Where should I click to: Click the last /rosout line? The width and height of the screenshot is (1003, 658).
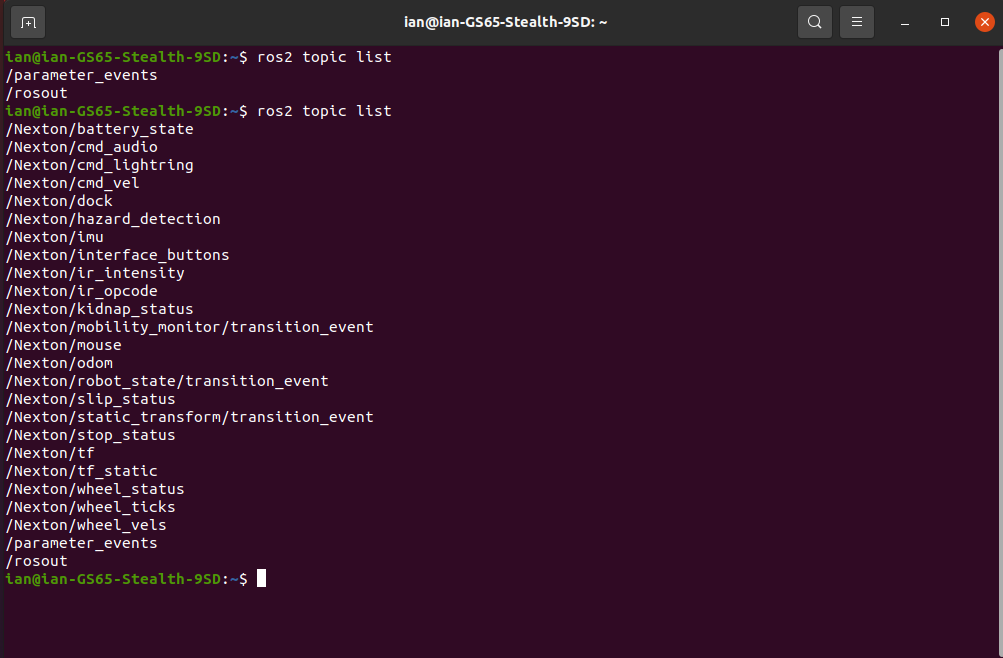pyautogui.click(x=37, y=561)
